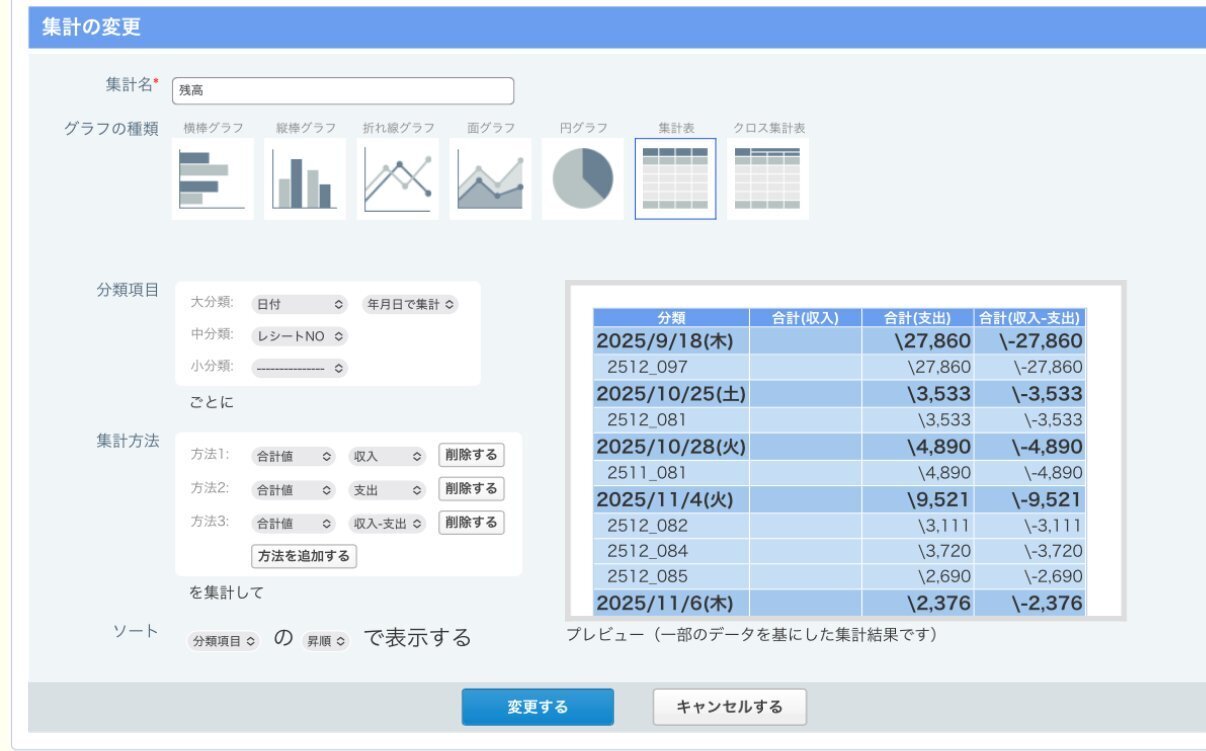Pick the 円グラフ pie chart icon
This screenshot has height=751, width=1206.
(x=583, y=179)
